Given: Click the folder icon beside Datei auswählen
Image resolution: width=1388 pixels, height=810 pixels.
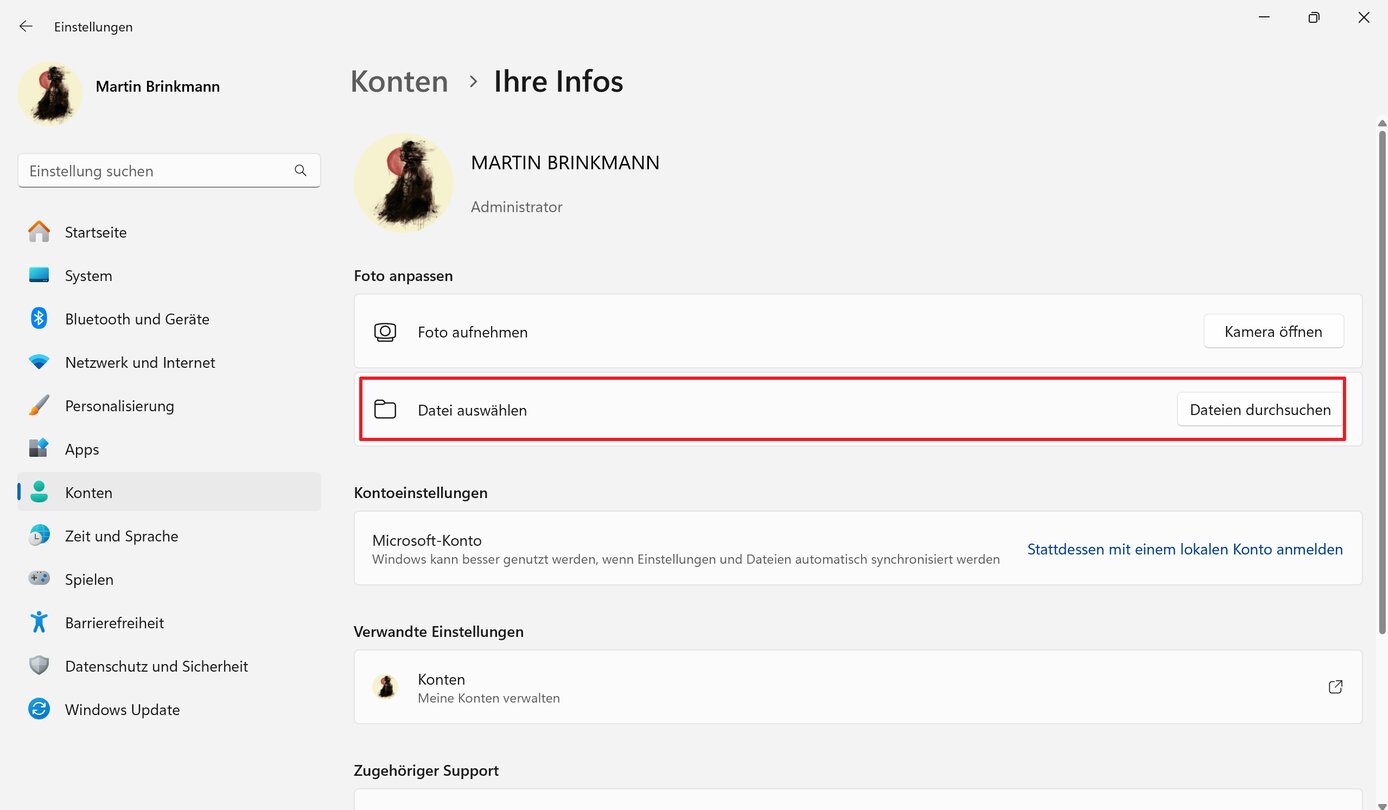Looking at the screenshot, I should [x=385, y=409].
